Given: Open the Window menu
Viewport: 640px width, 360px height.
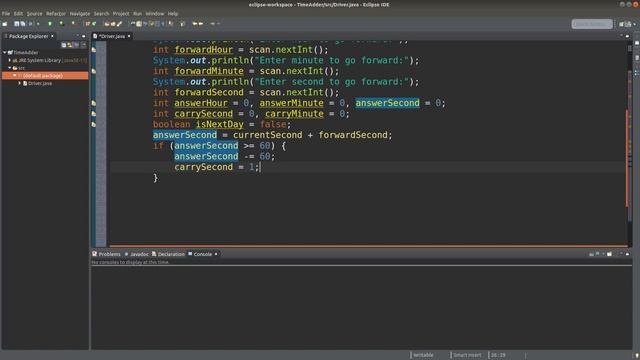Looking at the screenshot, I should [x=155, y=13].
